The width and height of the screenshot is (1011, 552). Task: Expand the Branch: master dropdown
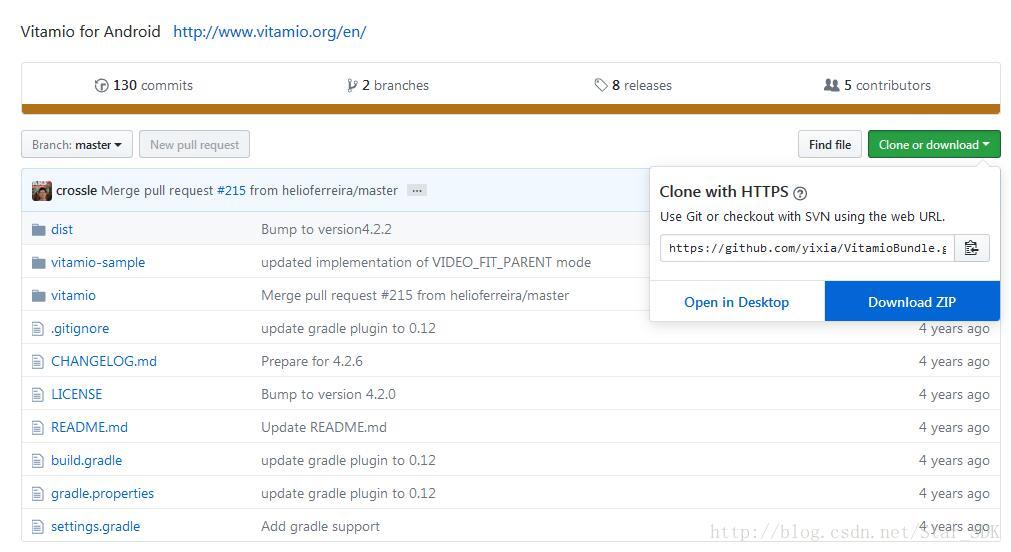click(x=77, y=144)
